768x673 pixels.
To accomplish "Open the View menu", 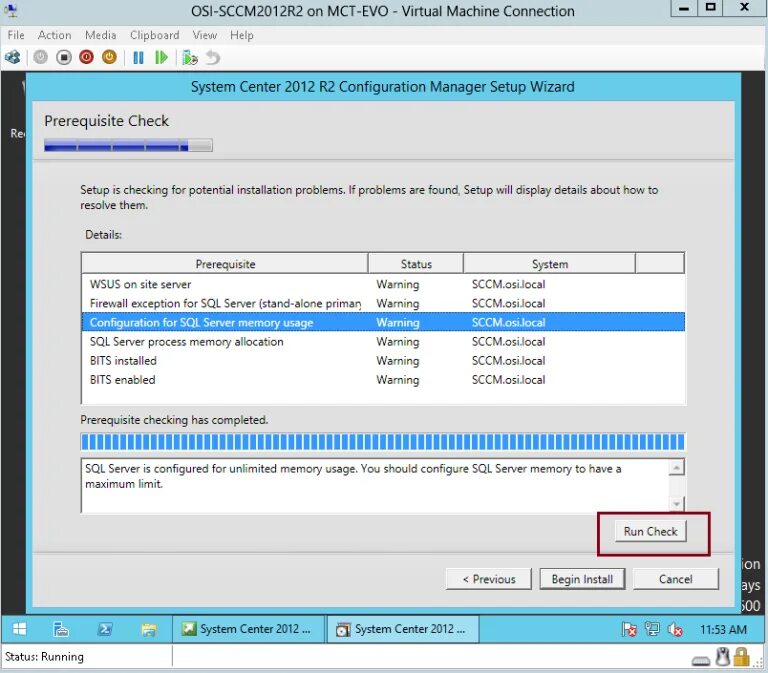I will [205, 35].
